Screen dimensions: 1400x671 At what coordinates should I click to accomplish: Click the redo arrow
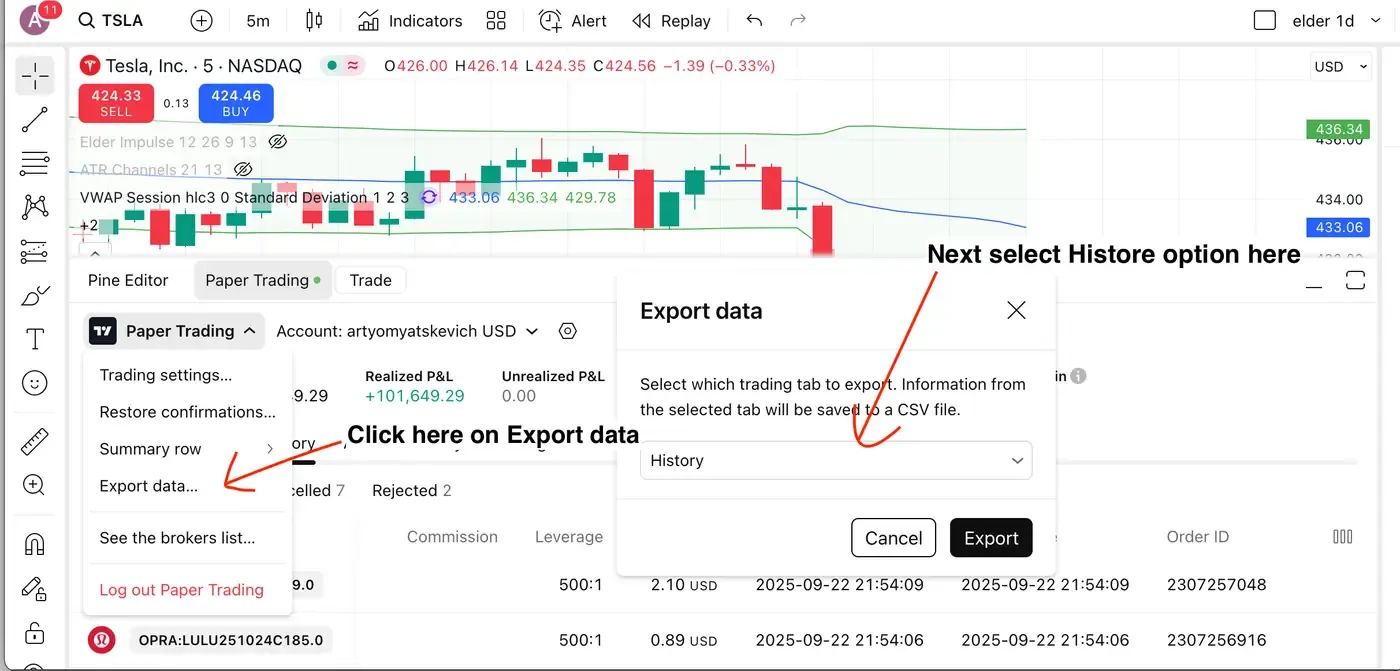pyautogui.click(x=798, y=21)
